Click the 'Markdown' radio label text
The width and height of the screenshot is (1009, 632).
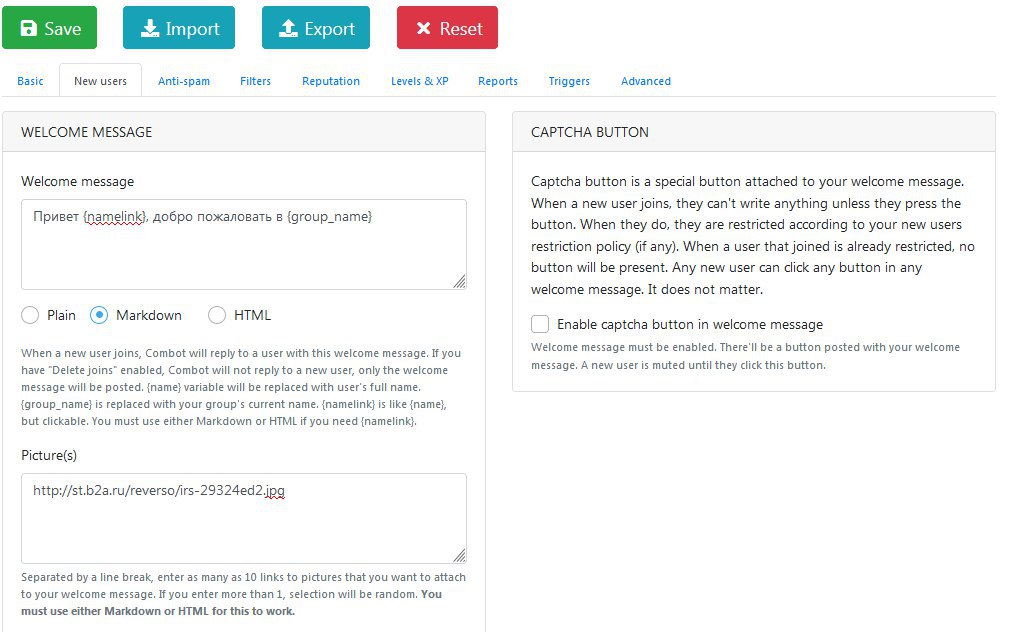149,315
